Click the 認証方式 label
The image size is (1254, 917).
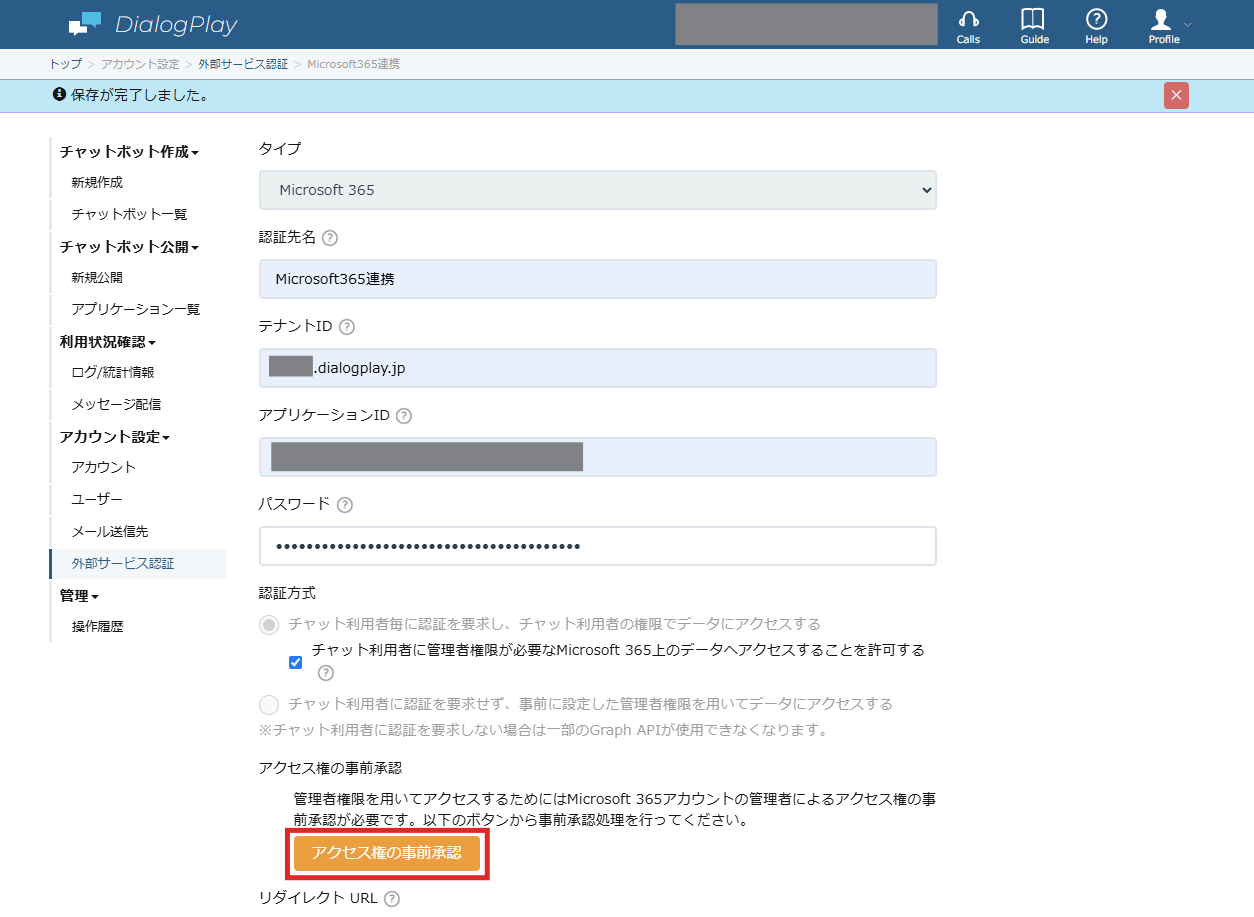click(287, 593)
